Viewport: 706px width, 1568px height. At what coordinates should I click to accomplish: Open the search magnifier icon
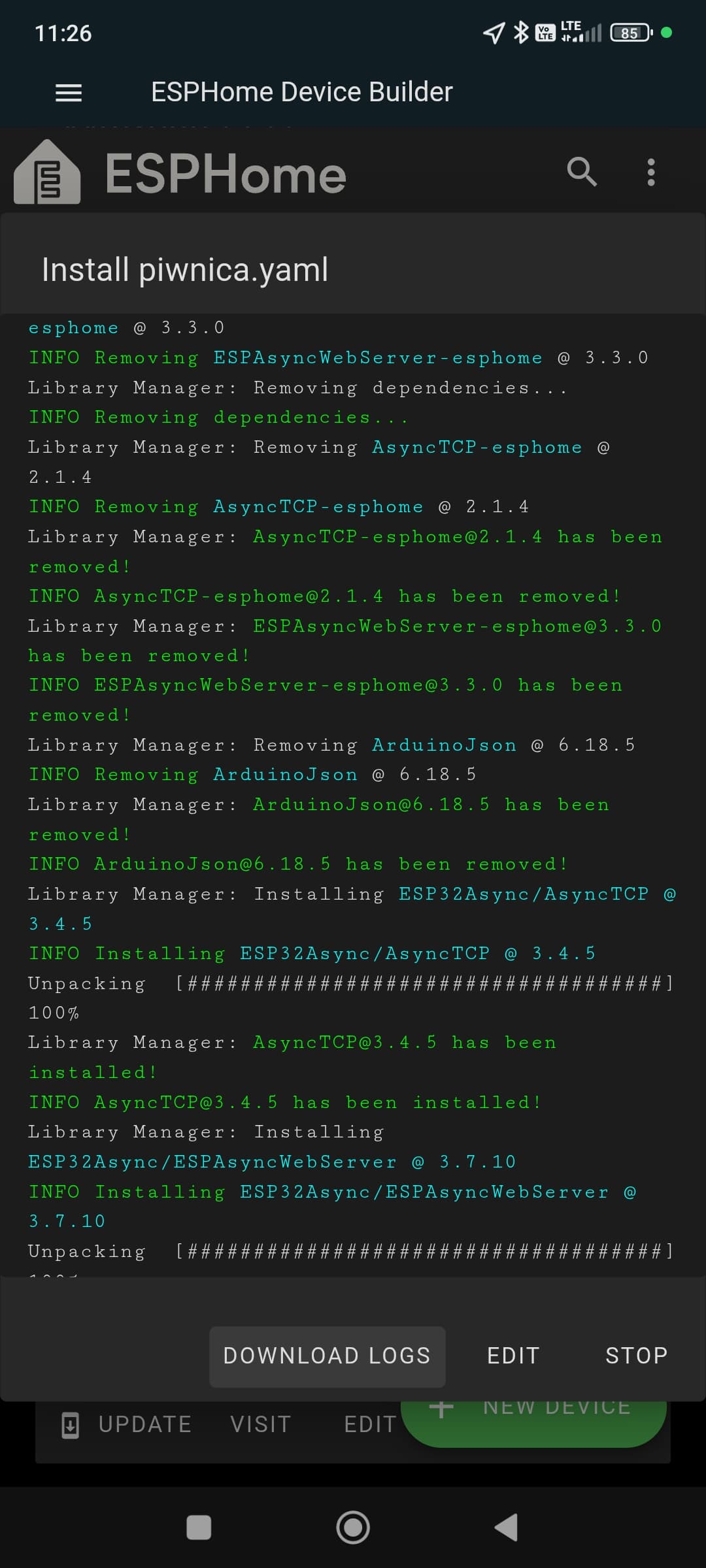582,172
